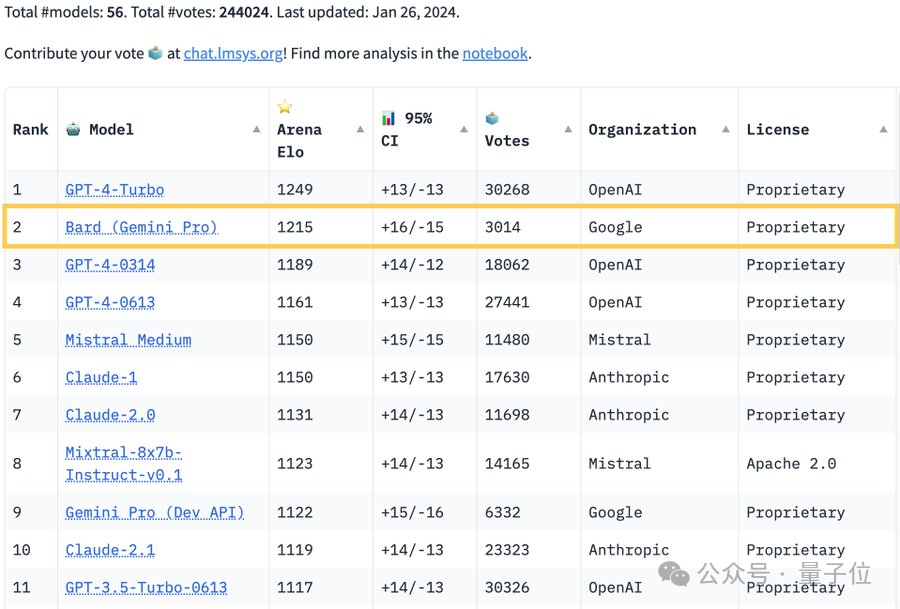
Task: Sort by 95% CI column arrow
Action: pos(464,130)
